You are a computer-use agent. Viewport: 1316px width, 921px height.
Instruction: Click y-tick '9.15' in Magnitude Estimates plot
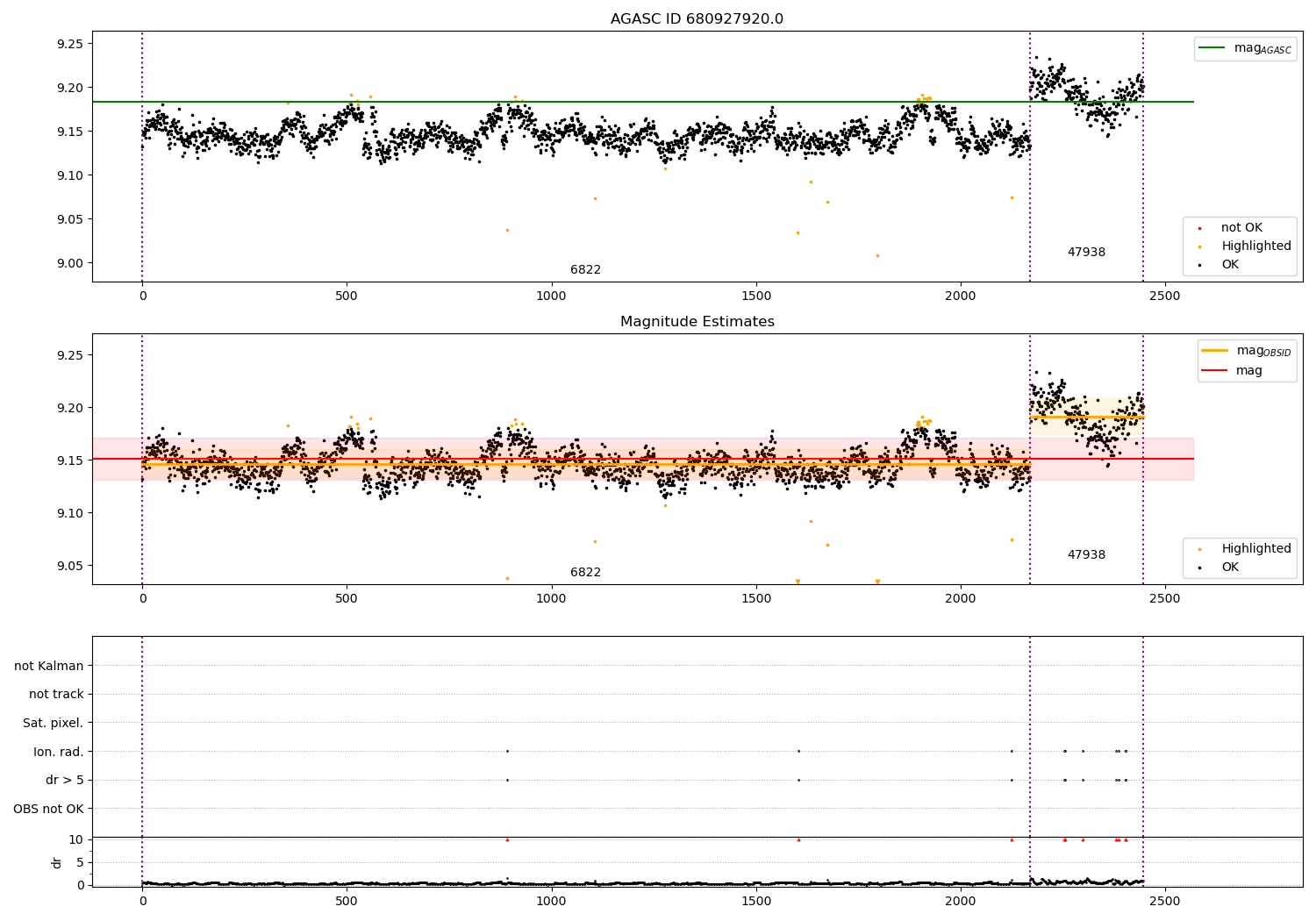pos(69,460)
